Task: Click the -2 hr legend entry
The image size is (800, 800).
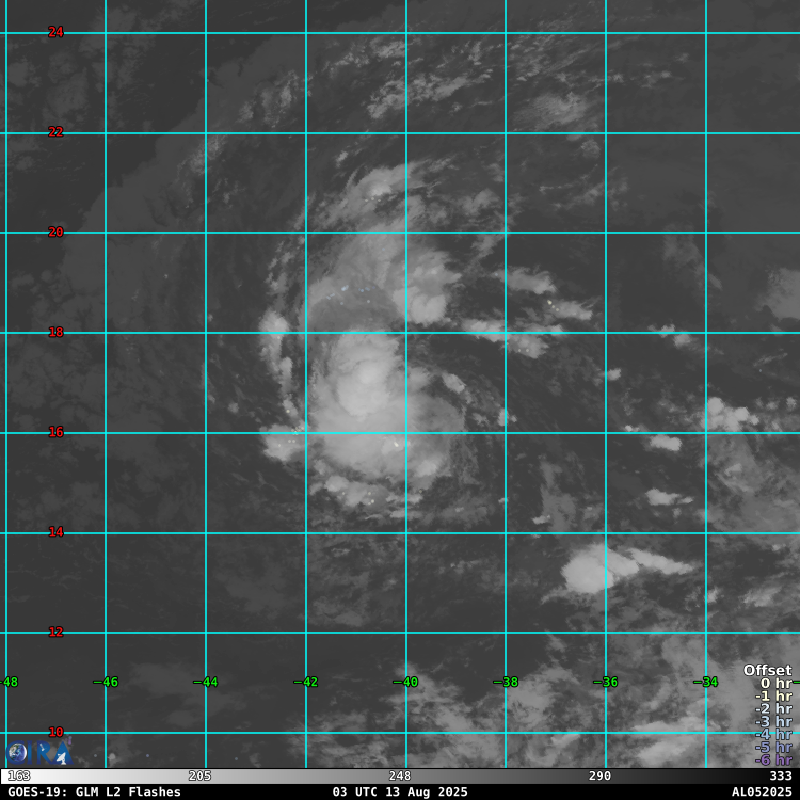Action: (773, 709)
